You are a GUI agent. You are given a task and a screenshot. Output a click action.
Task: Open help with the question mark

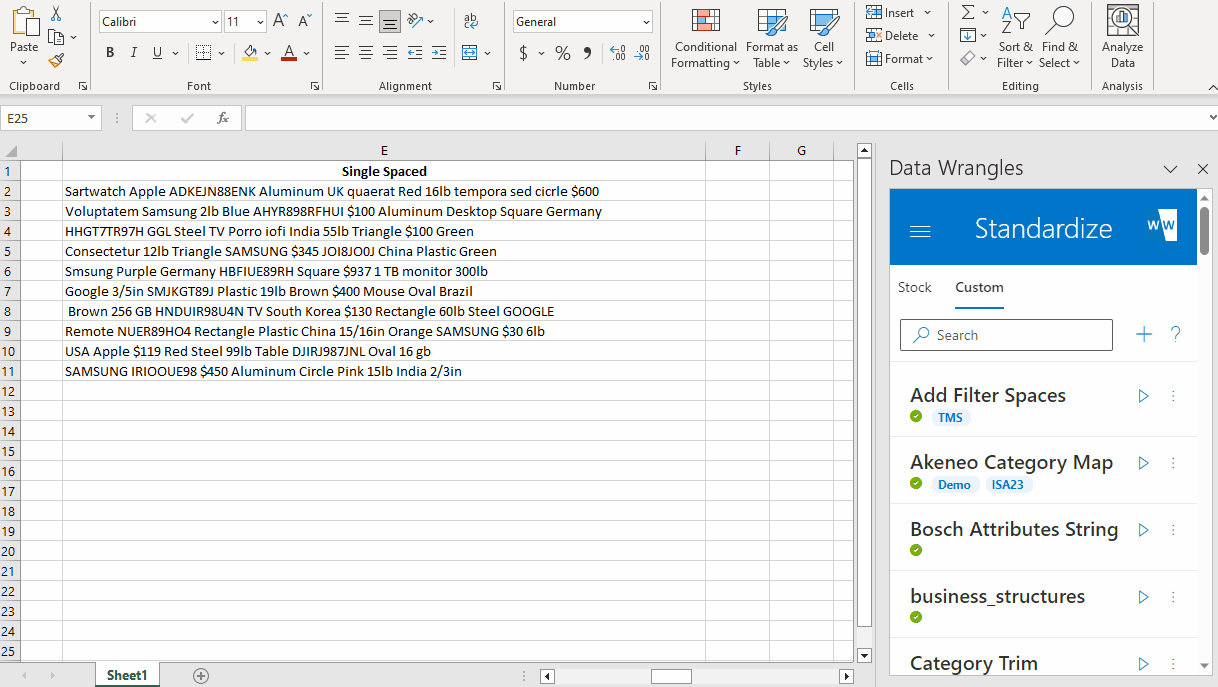tap(1175, 334)
